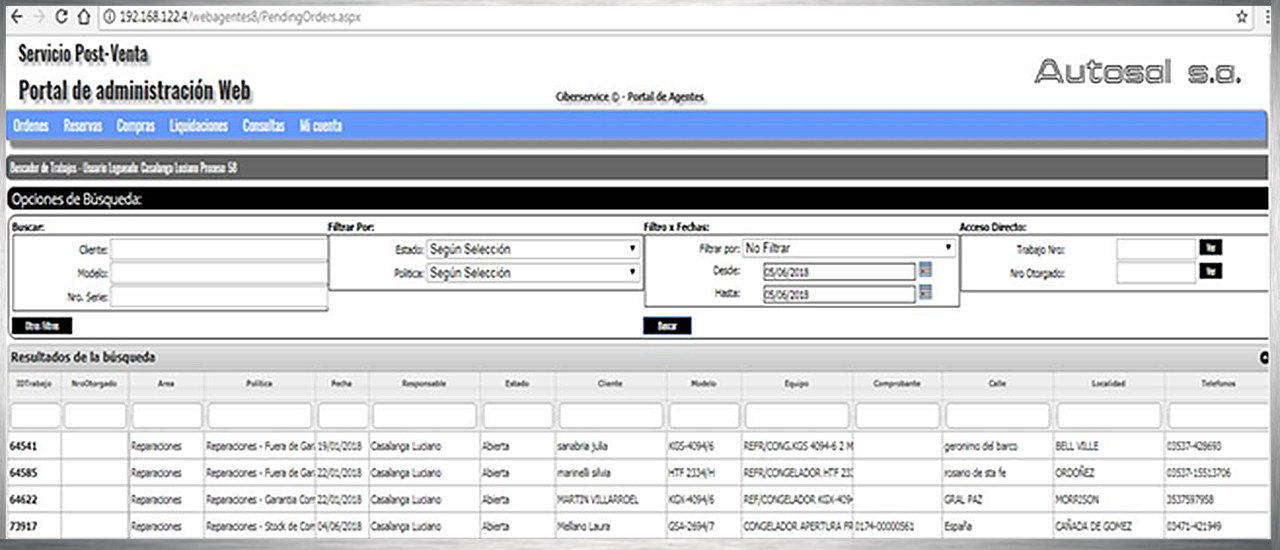Select work order row 64541
Image resolution: width=1280 pixels, height=550 pixels.
click(23, 446)
